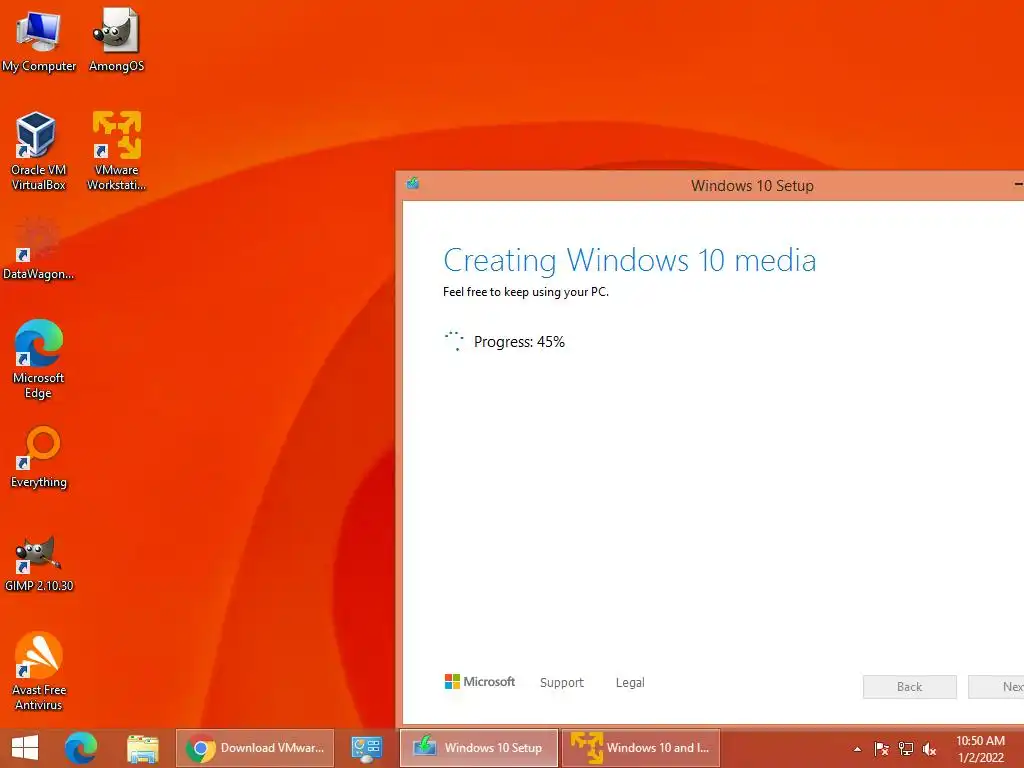Open the Windows Start button

tap(25, 748)
